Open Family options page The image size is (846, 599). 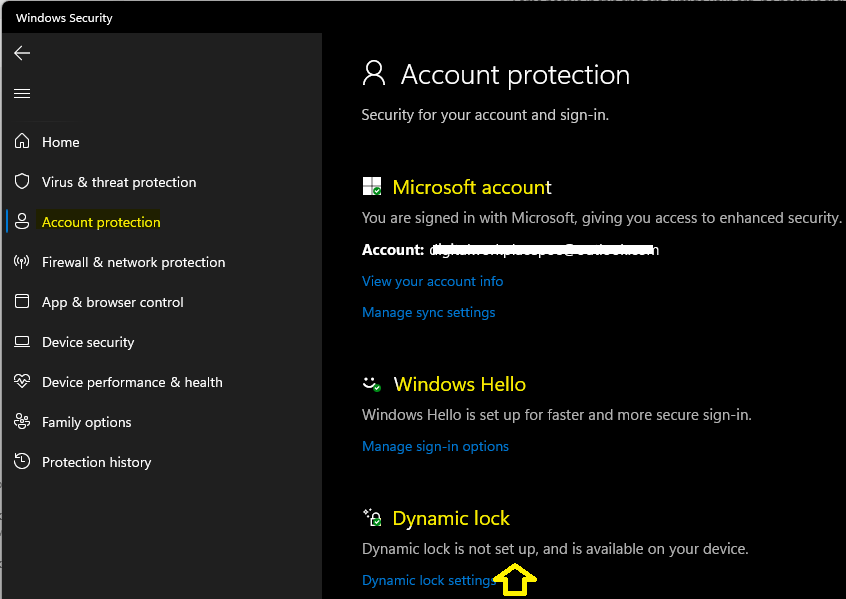click(86, 422)
